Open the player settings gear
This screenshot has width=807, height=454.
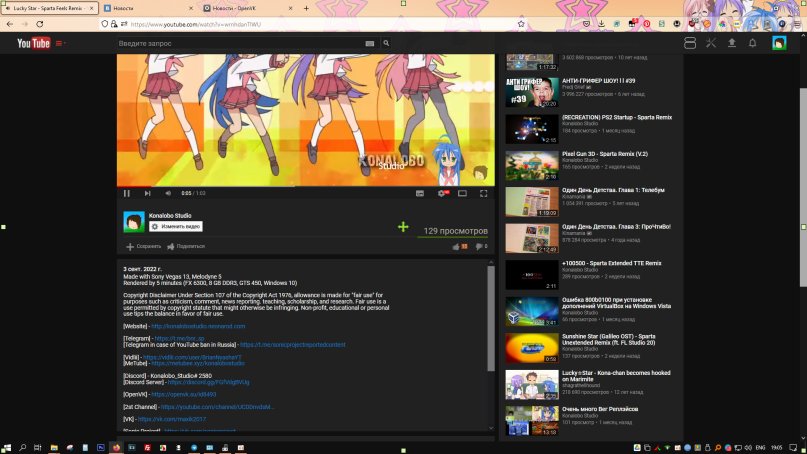(x=441, y=193)
